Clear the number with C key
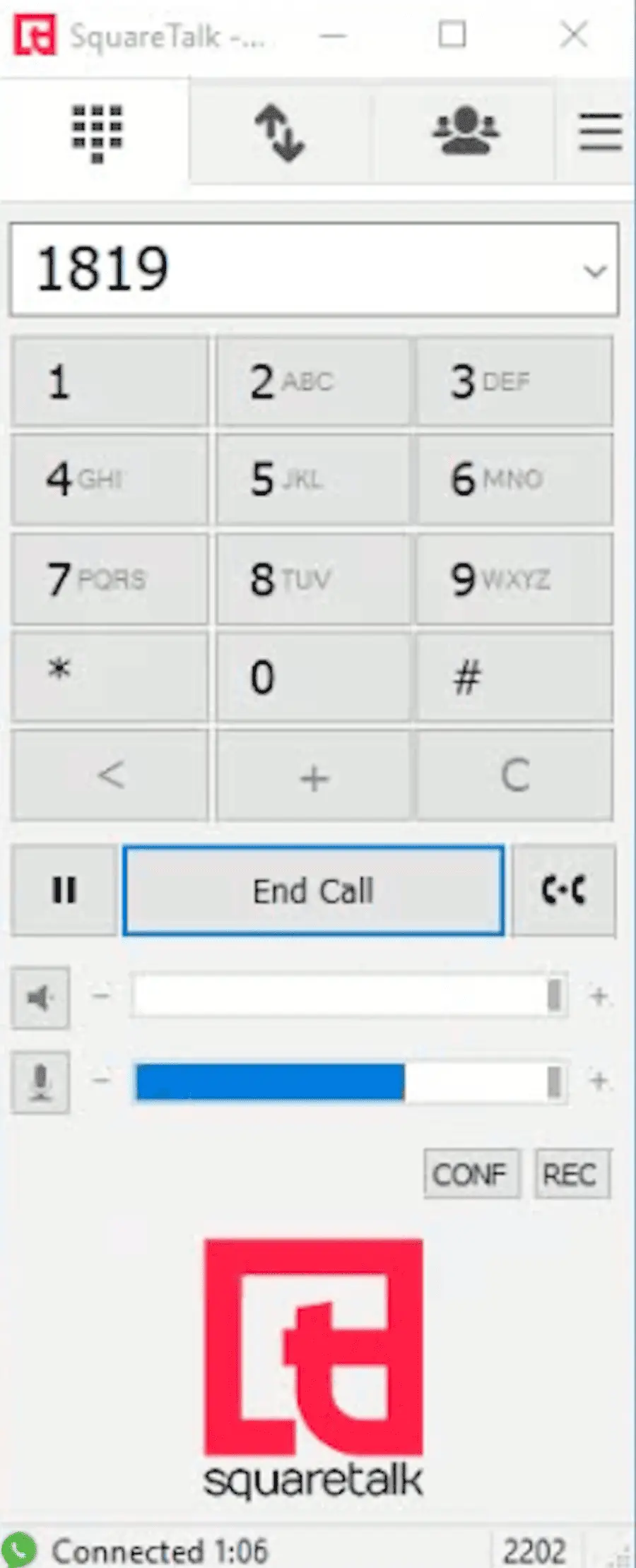The image size is (636, 1568). coord(514,776)
